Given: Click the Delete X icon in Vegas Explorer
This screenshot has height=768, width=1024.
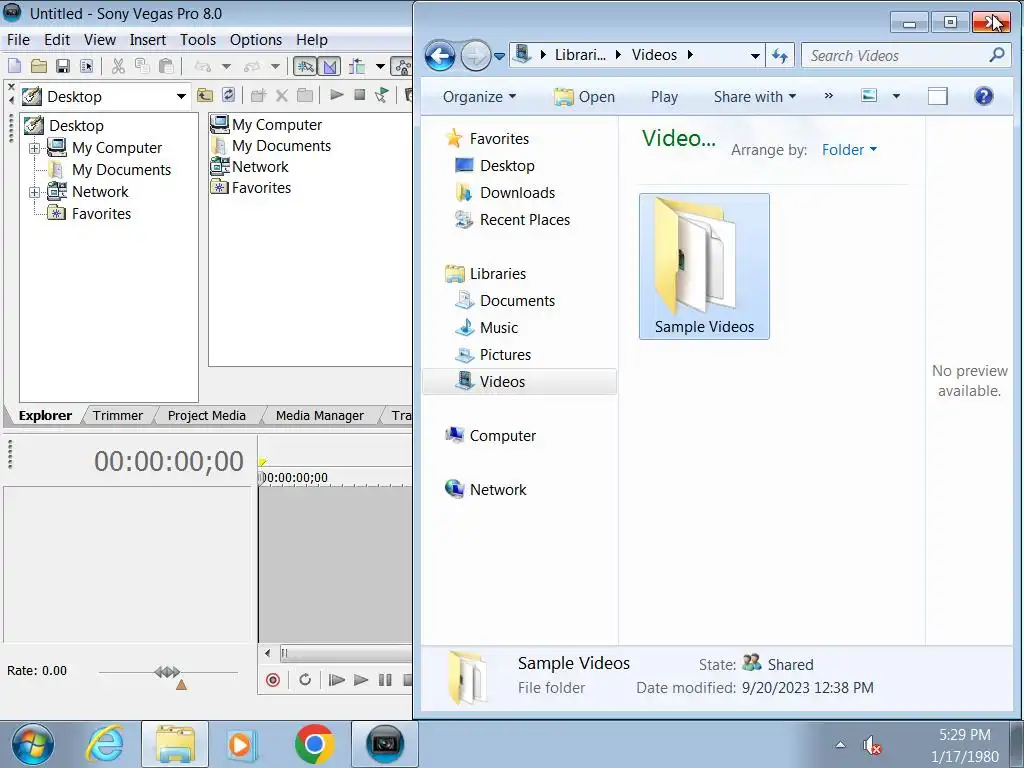Looking at the screenshot, I should click(x=281, y=95).
